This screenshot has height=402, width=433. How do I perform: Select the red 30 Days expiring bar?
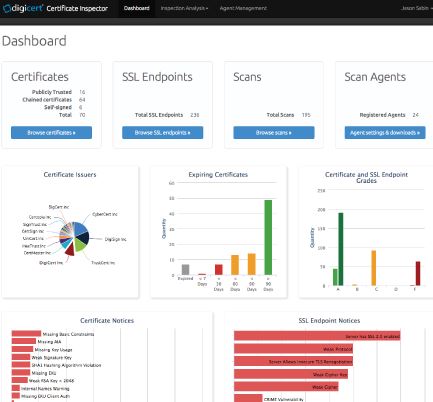219,270
